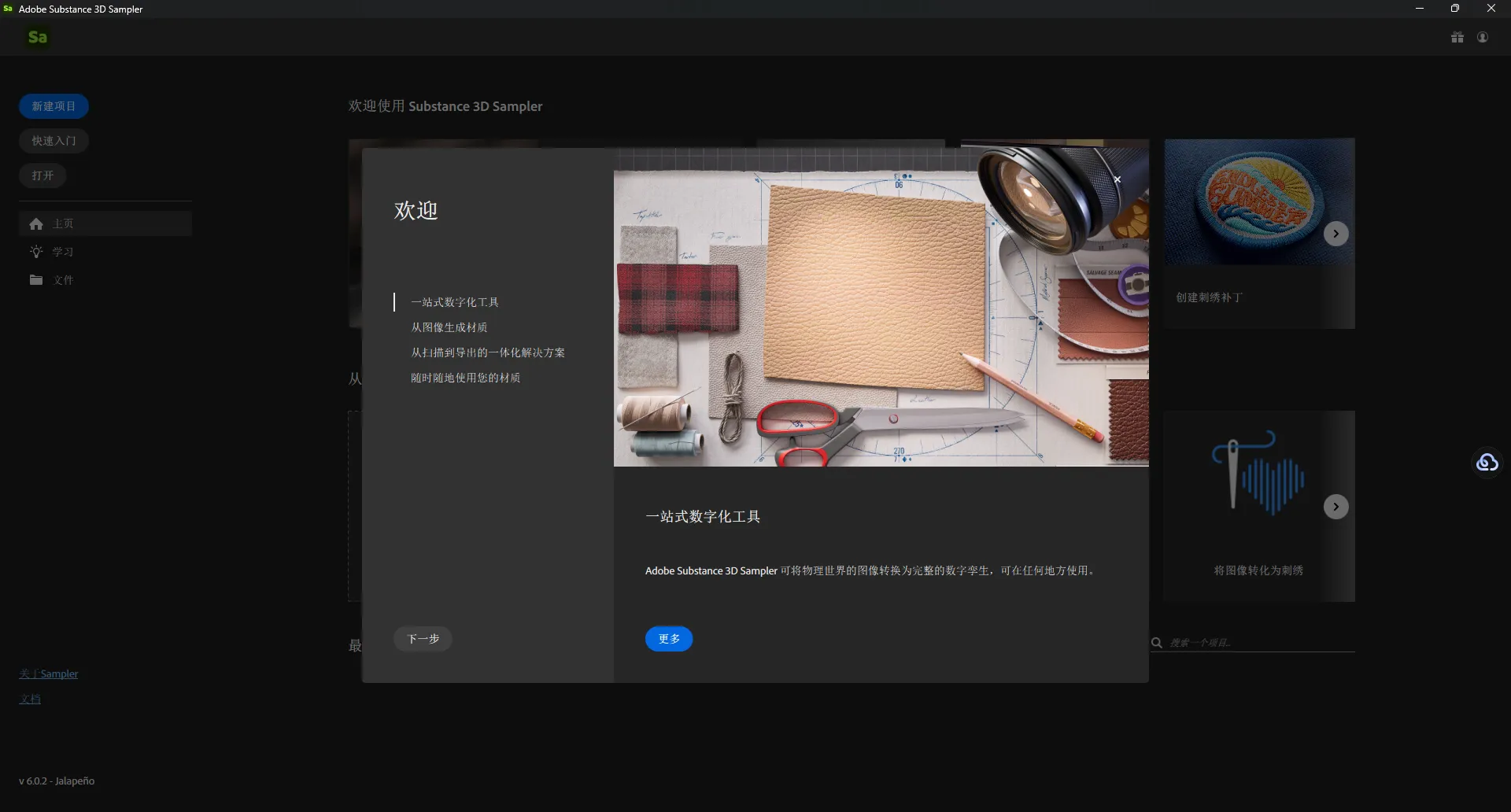Open the gift box what's new icon

coord(1457,37)
